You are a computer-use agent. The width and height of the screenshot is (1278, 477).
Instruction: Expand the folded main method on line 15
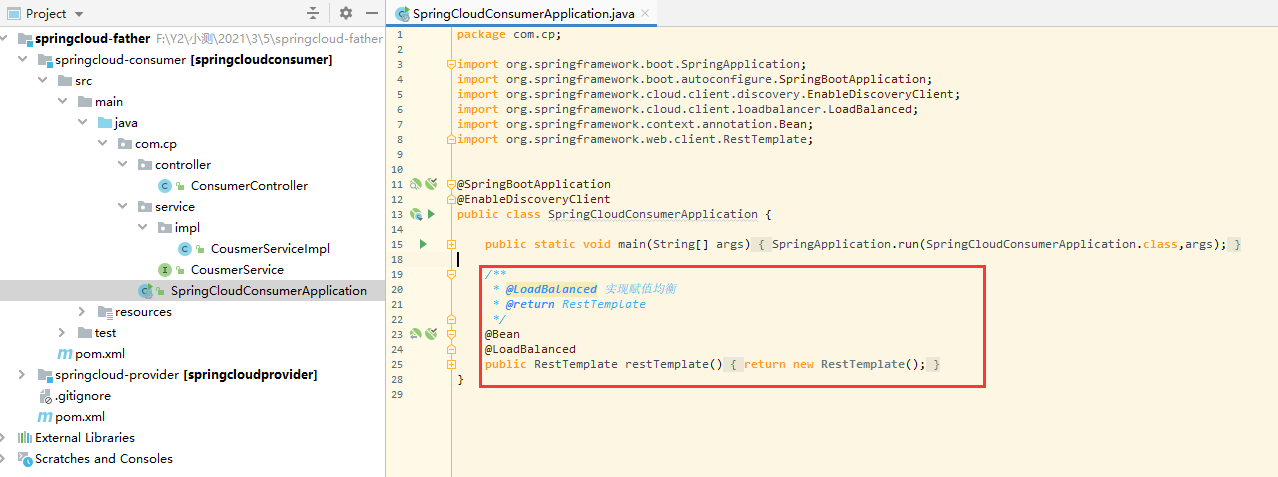[452, 244]
